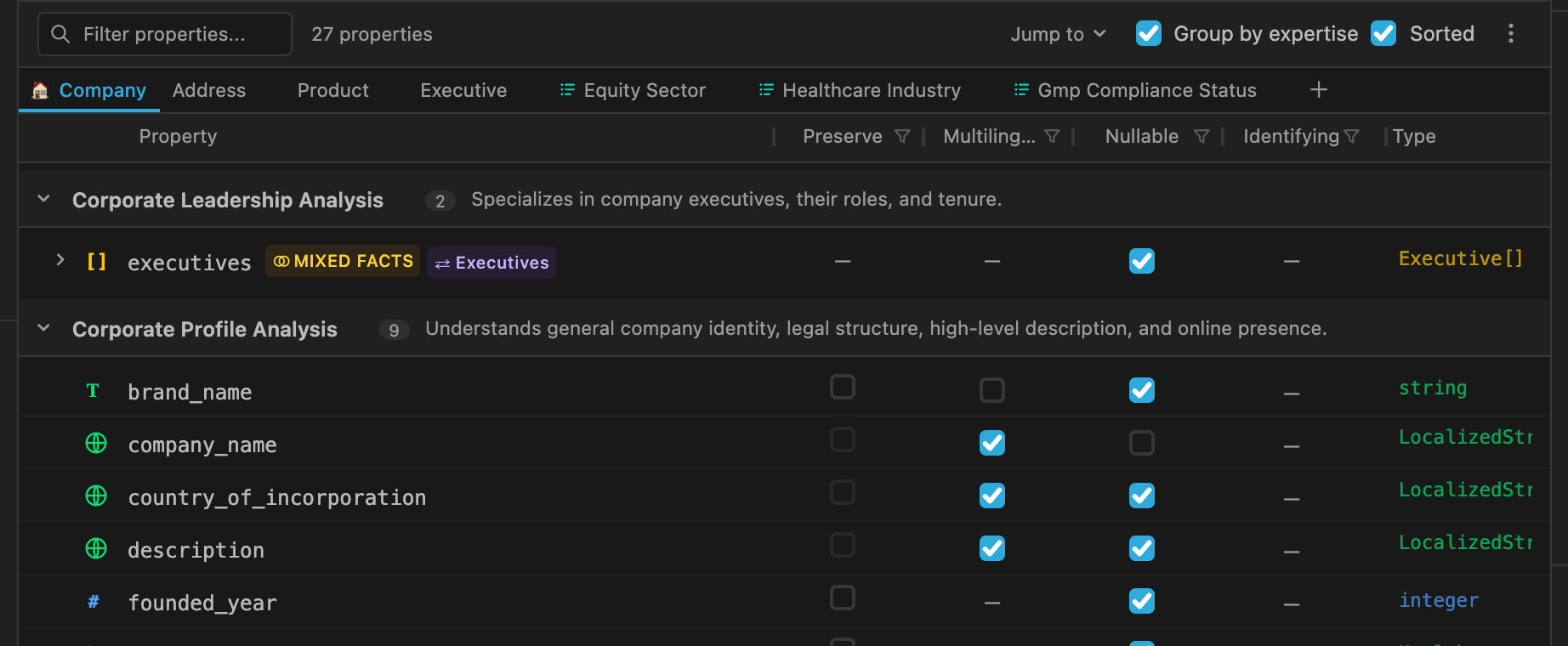Uncheck Multilingual for country_of_incorporation
Viewport: 1568px width, 646px height.
click(x=992, y=496)
